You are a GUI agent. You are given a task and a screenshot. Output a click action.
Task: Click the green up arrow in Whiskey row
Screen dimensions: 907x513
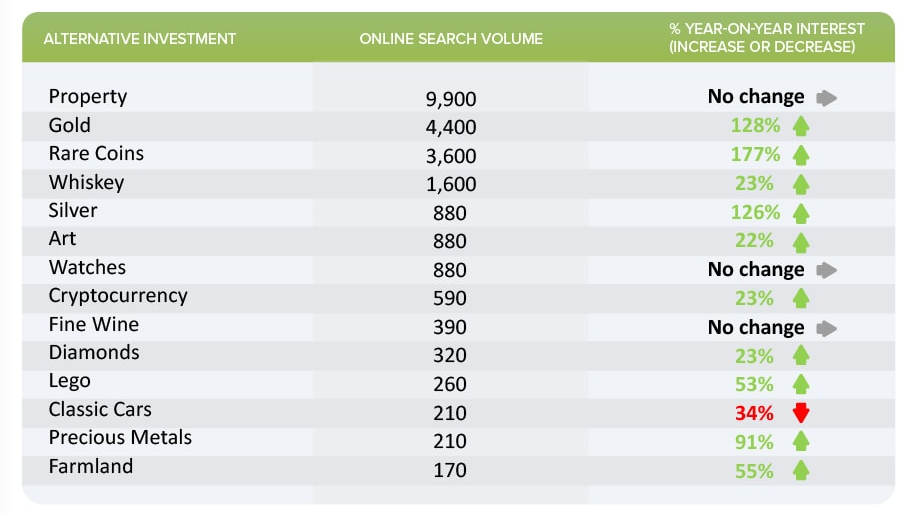coord(801,184)
